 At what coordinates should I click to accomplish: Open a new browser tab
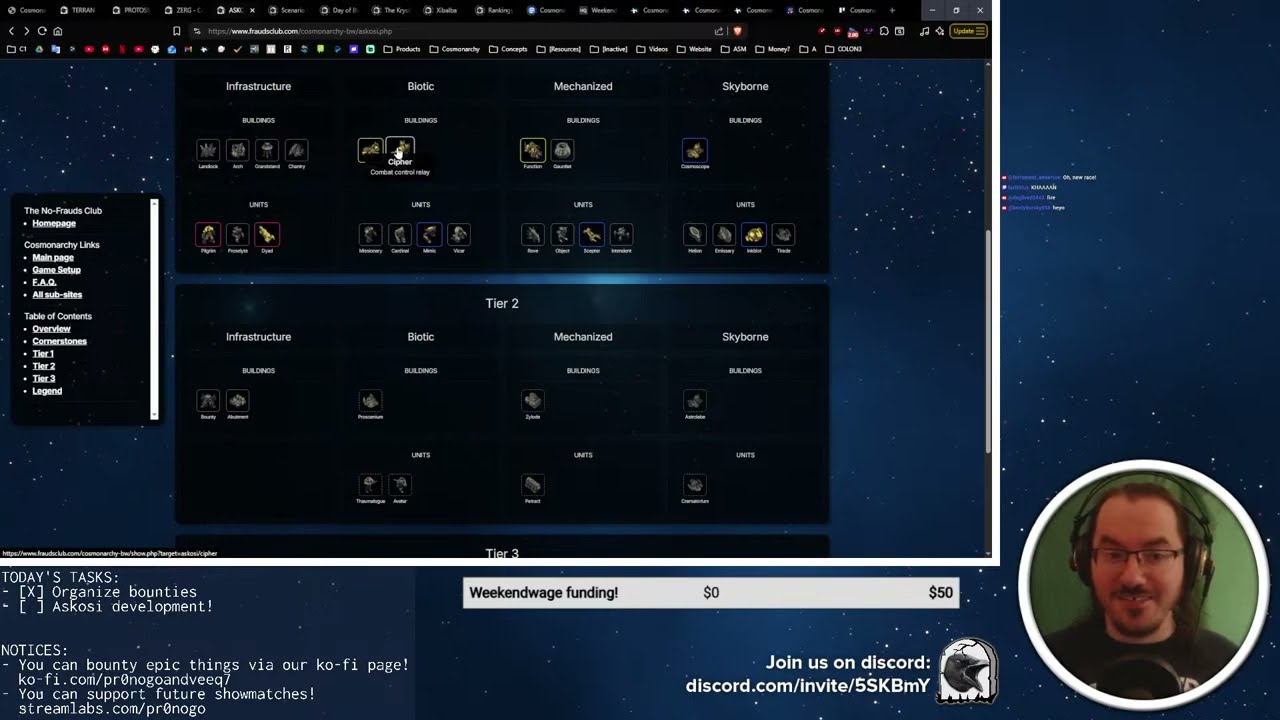click(x=892, y=10)
